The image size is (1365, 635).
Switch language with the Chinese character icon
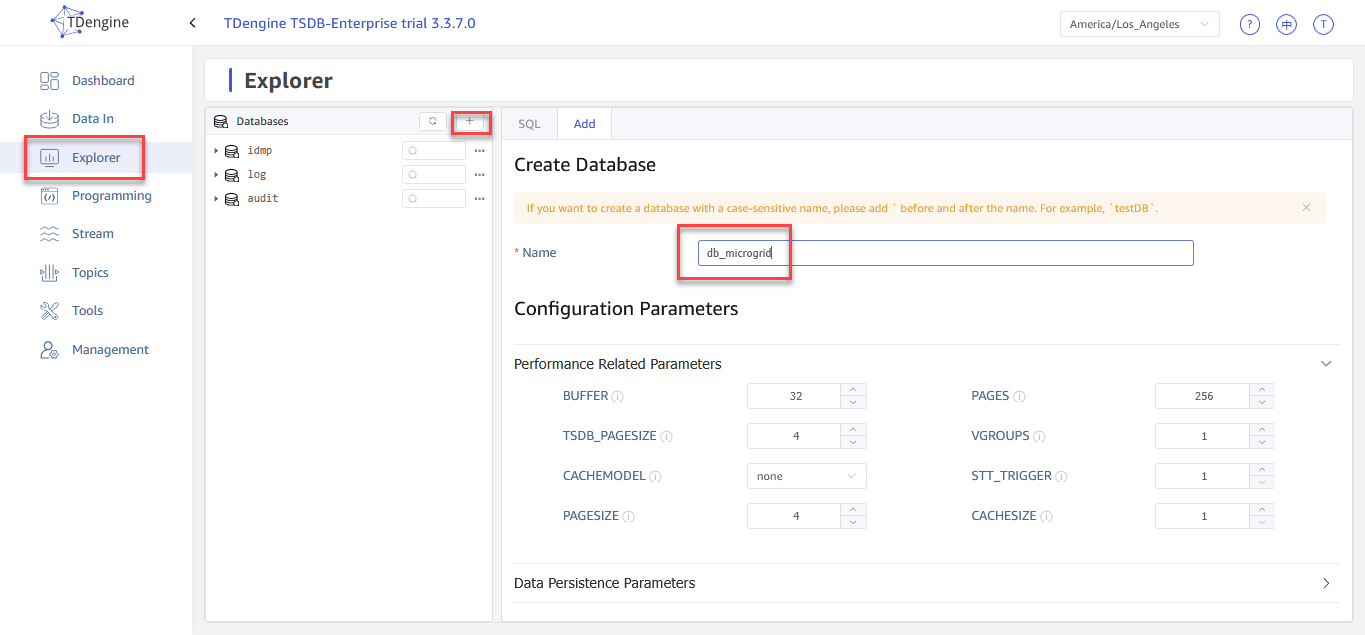click(x=1286, y=25)
